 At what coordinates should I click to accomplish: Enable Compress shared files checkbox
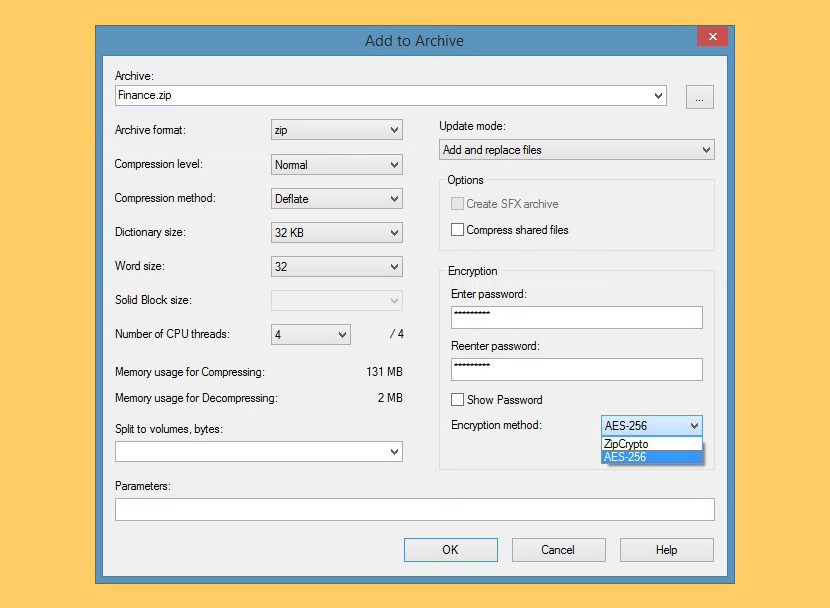click(457, 230)
